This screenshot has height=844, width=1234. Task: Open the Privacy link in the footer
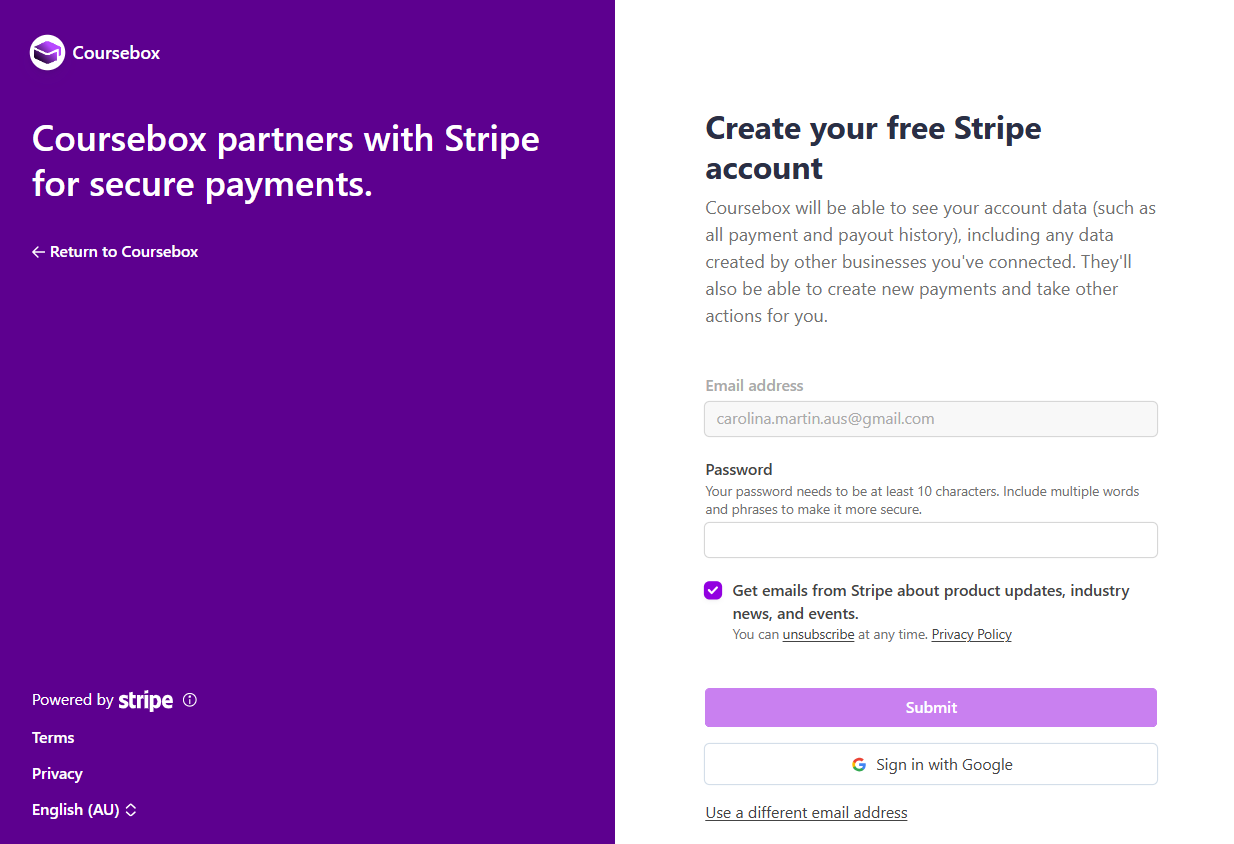tap(57, 774)
